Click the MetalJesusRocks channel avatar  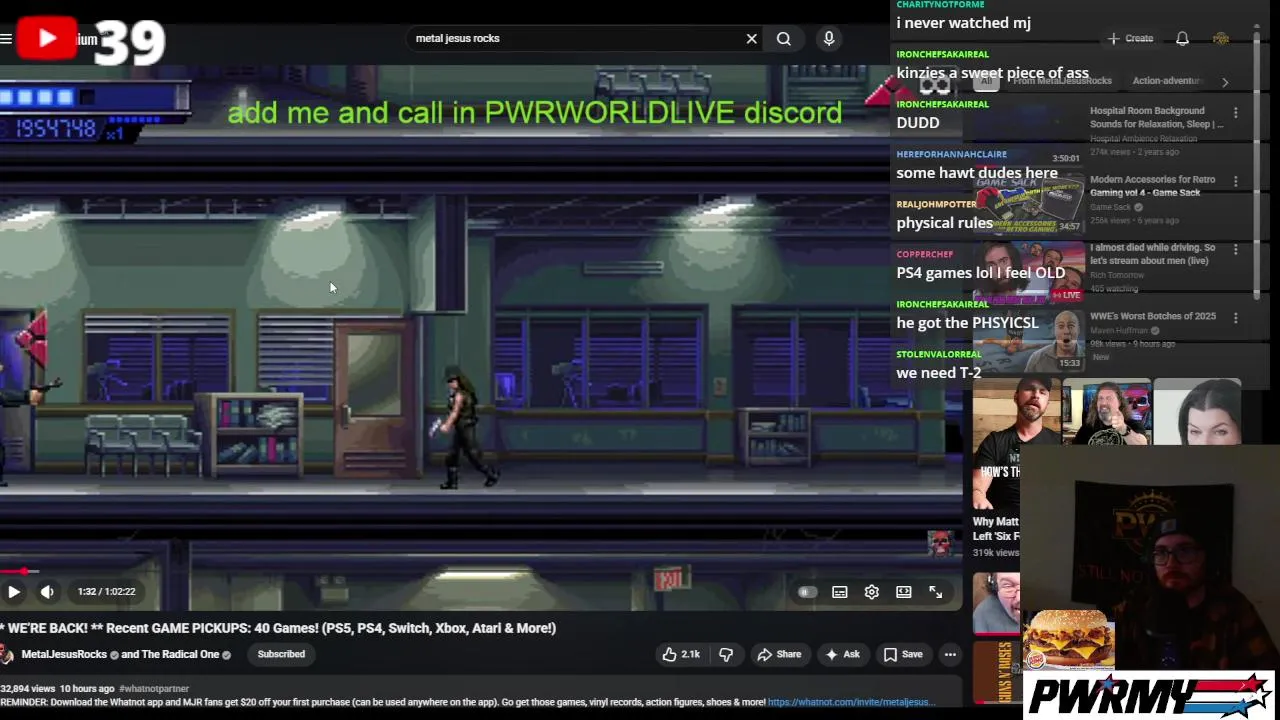pos(6,655)
